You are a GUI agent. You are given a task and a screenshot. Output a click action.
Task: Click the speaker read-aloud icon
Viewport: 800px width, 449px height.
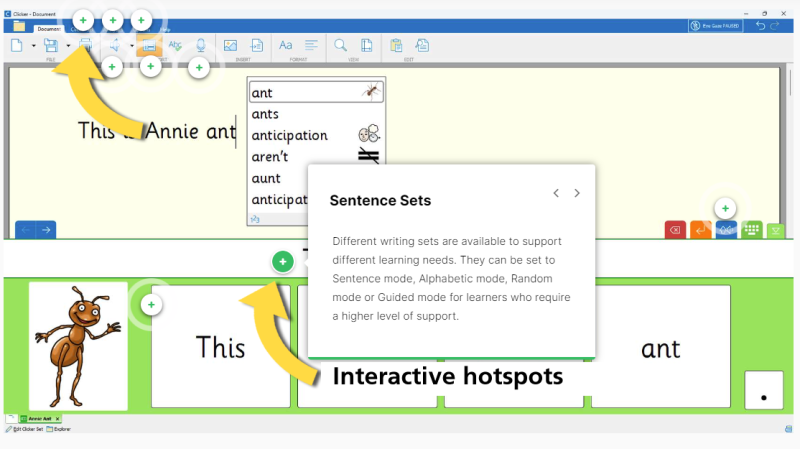tap(114, 45)
